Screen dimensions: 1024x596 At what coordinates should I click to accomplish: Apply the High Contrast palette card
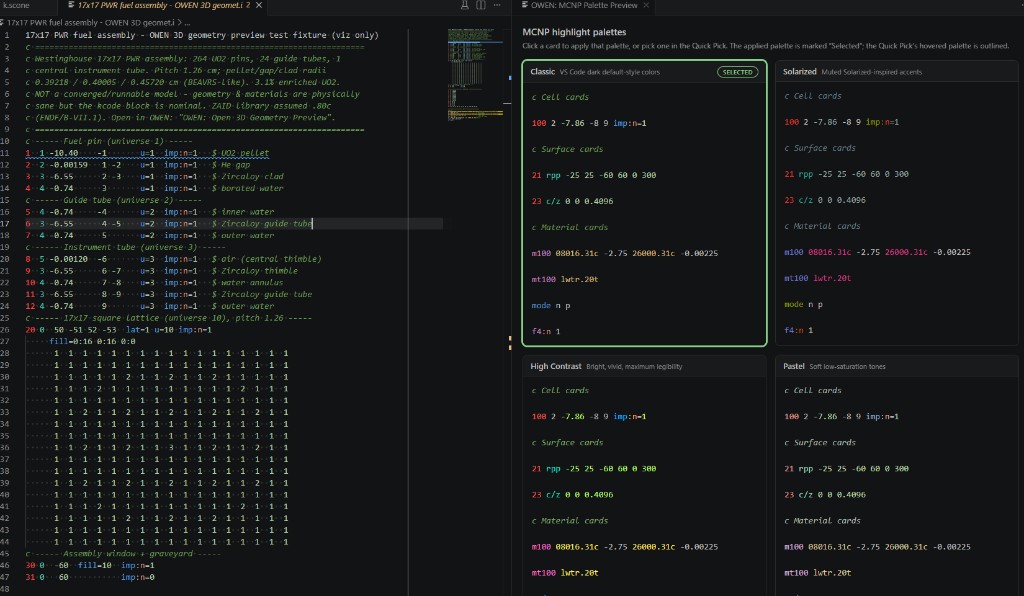[x=644, y=475]
